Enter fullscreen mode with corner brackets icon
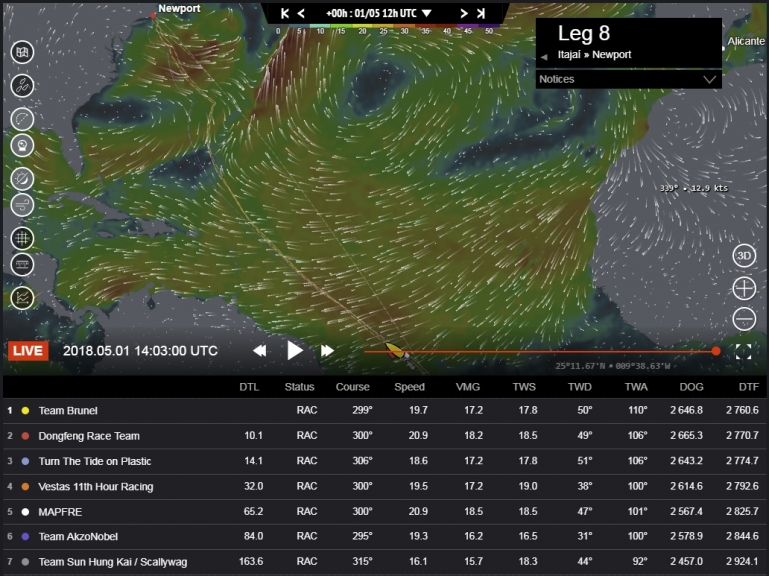 point(743,351)
